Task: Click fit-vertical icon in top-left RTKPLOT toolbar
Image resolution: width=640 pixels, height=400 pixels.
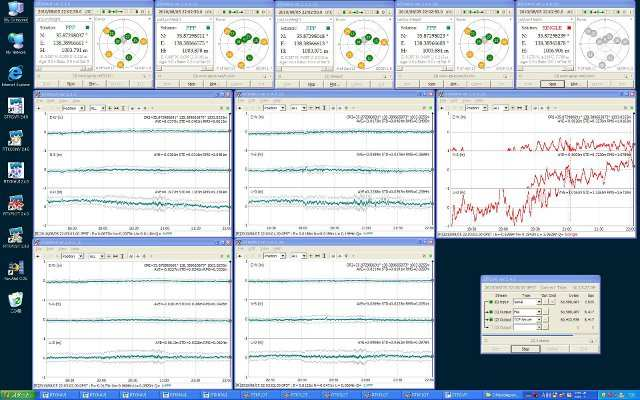Action: pos(123,108)
